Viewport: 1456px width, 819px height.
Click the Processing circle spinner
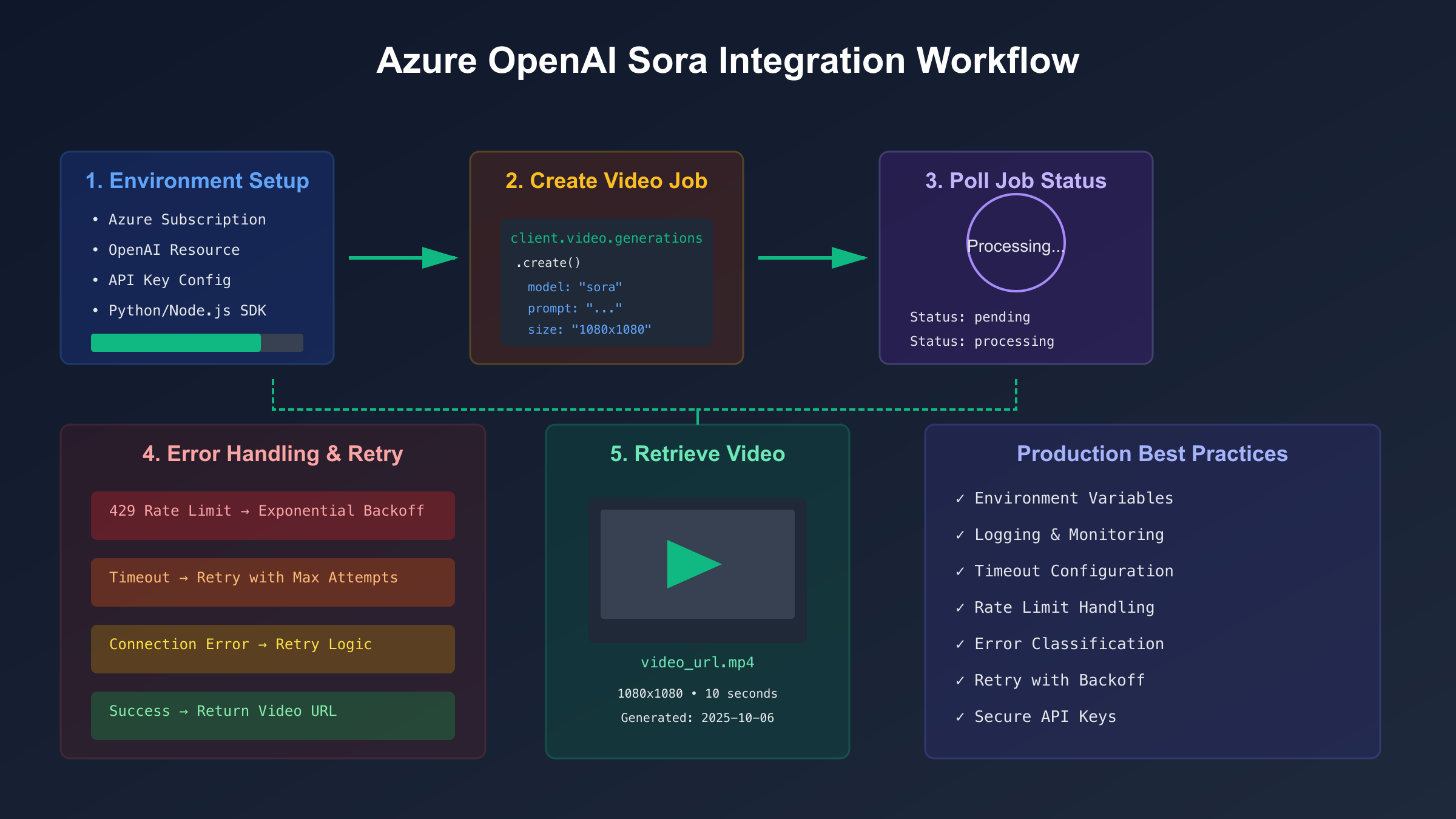tap(1016, 243)
